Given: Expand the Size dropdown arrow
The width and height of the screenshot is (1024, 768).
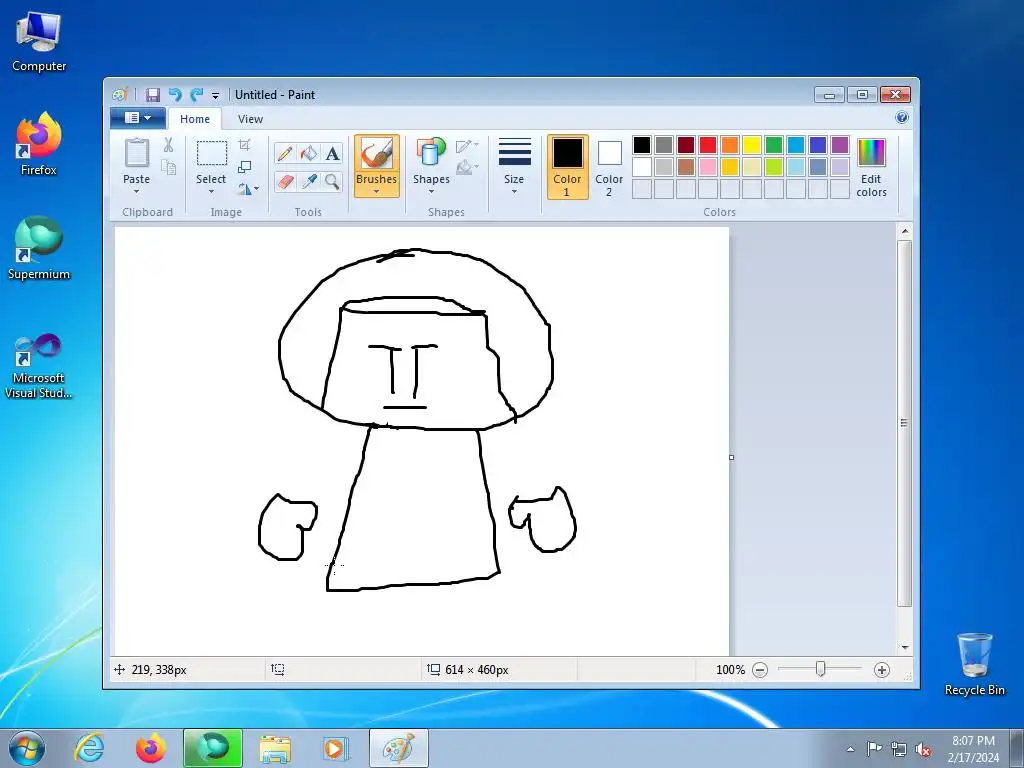Looking at the screenshot, I should (515, 191).
